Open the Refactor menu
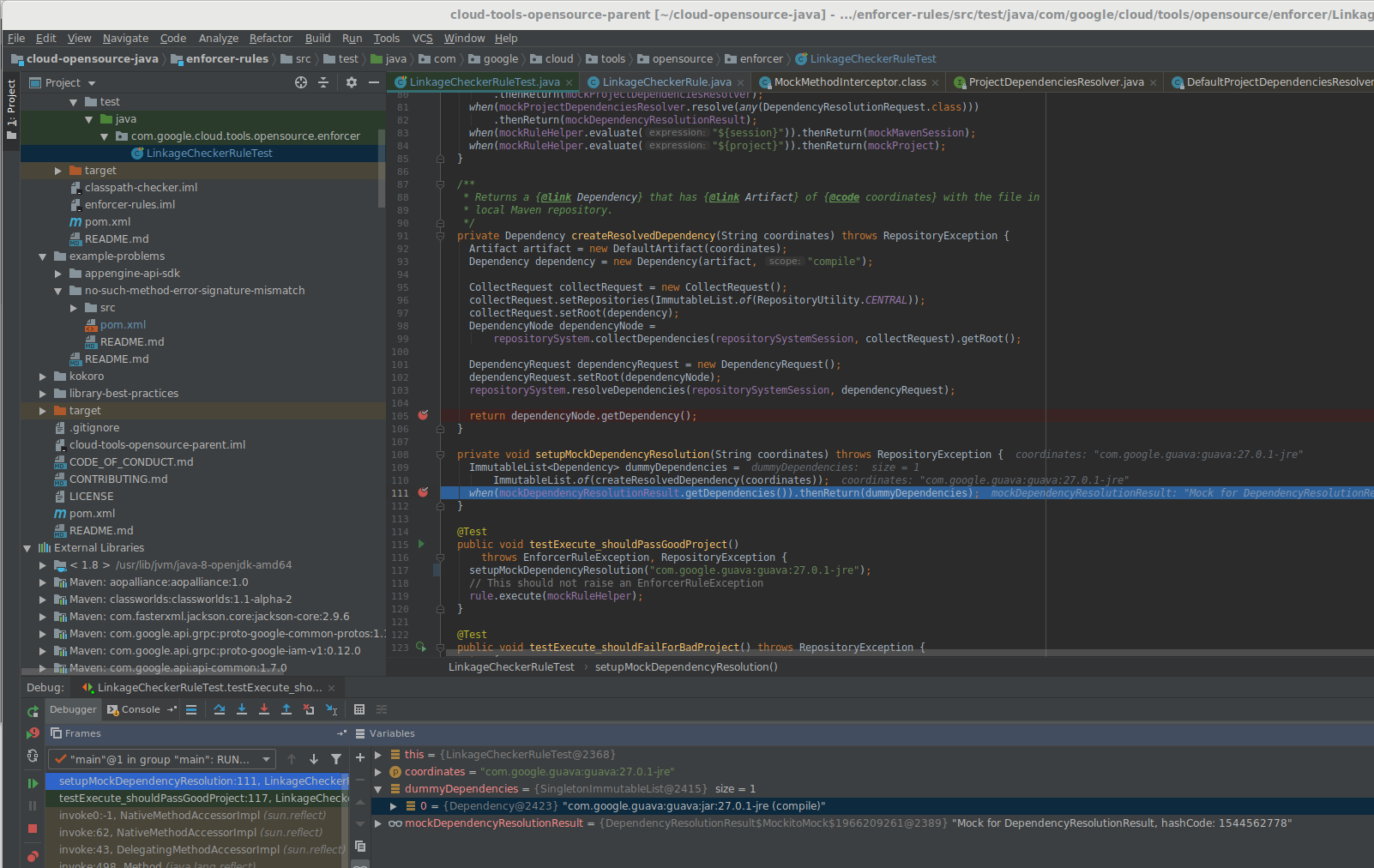1374x868 pixels. pos(270,38)
